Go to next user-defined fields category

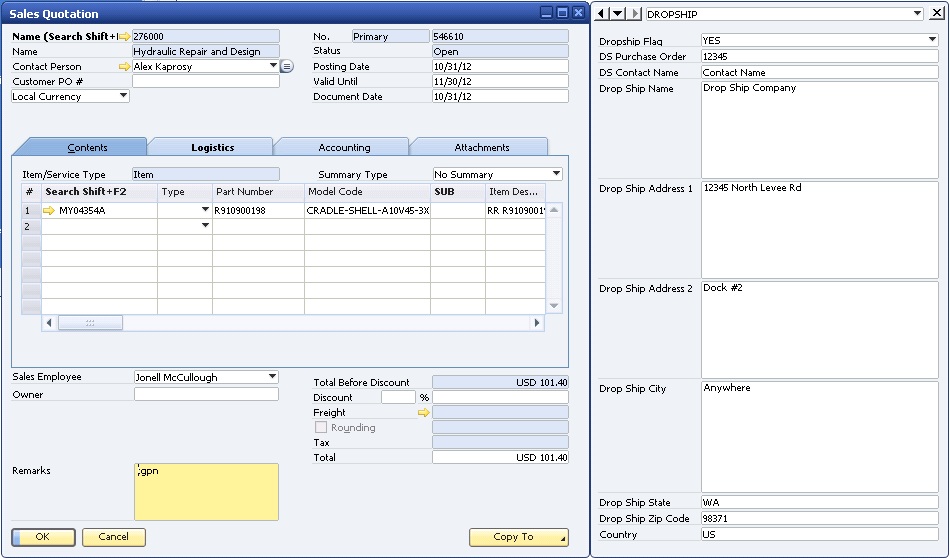pos(634,14)
